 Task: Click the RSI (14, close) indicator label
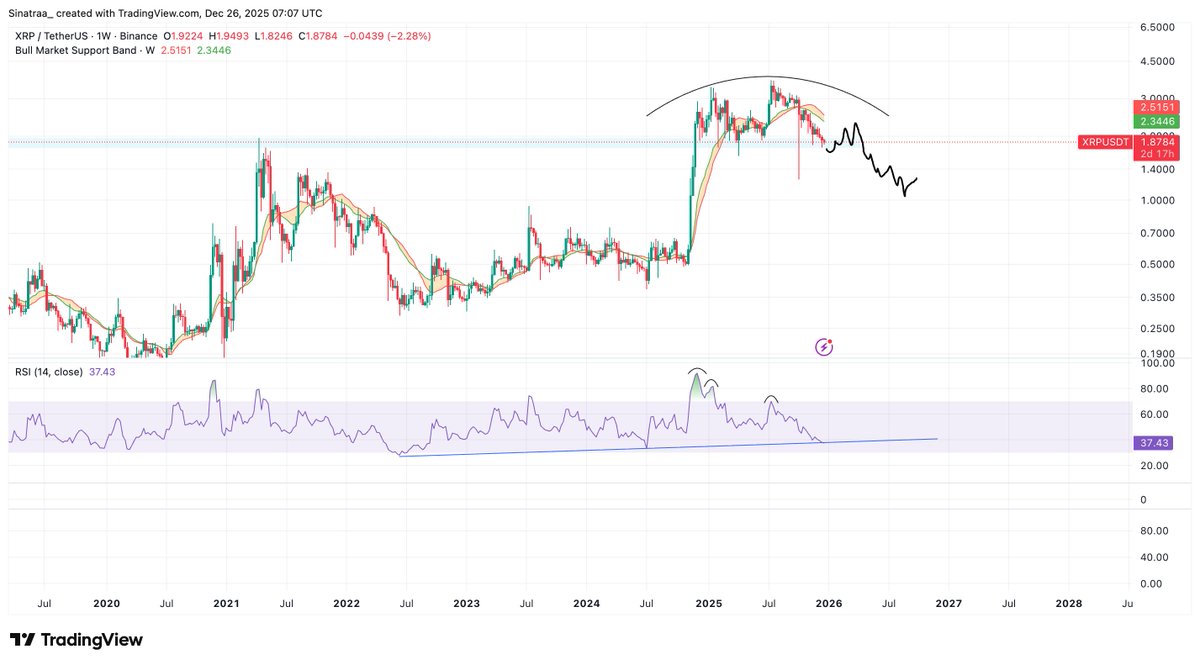[x=50, y=372]
